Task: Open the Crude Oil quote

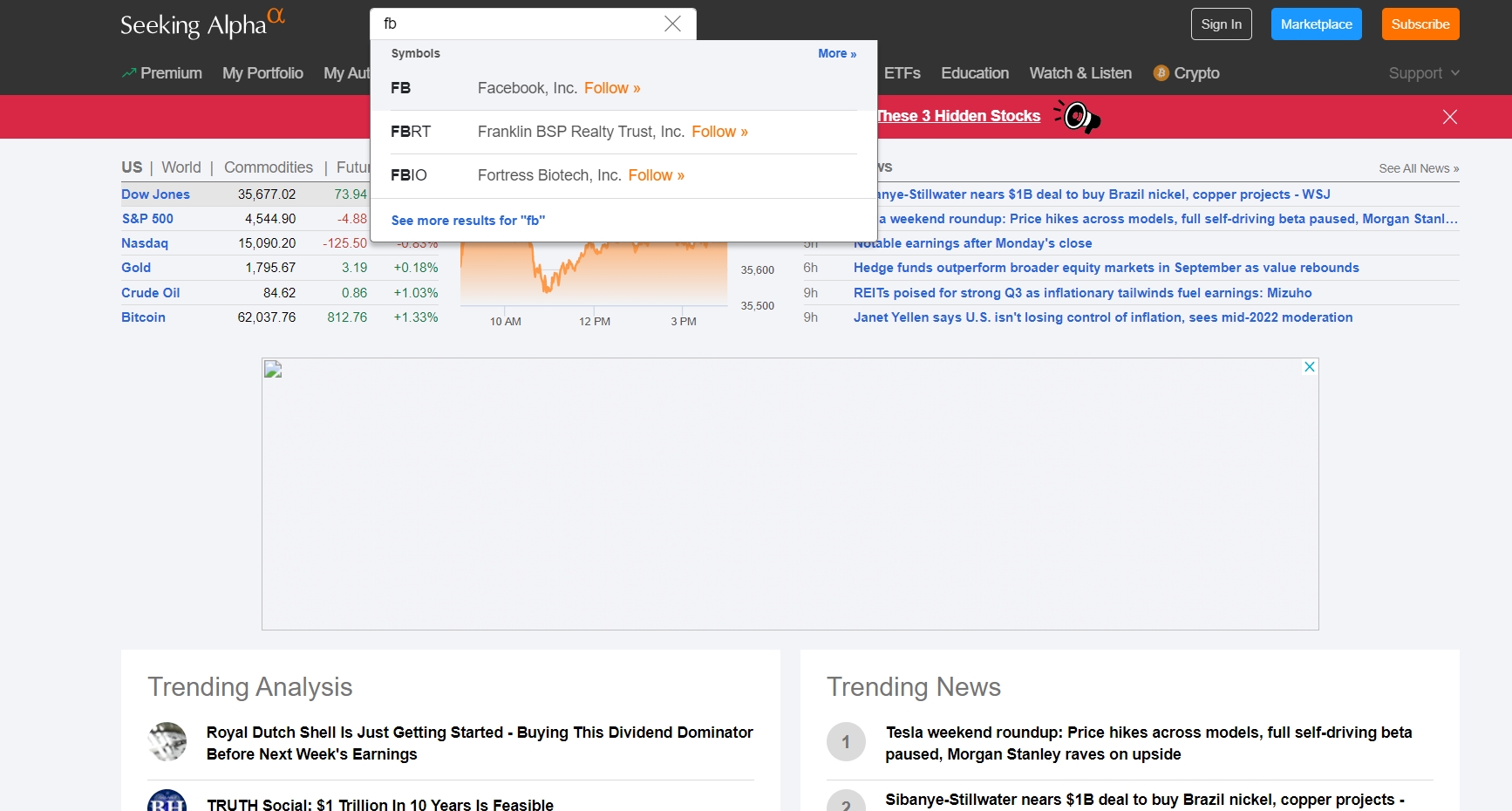Action: [150, 293]
